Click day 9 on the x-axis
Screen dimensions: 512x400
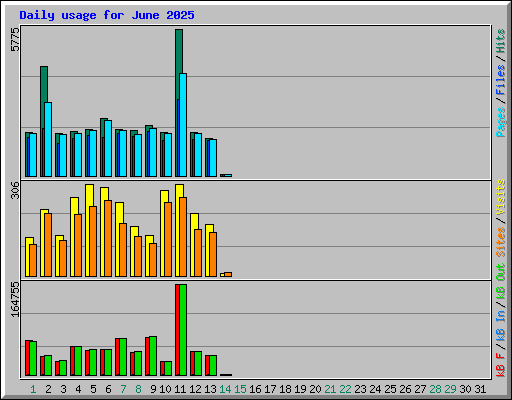(x=153, y=389)
